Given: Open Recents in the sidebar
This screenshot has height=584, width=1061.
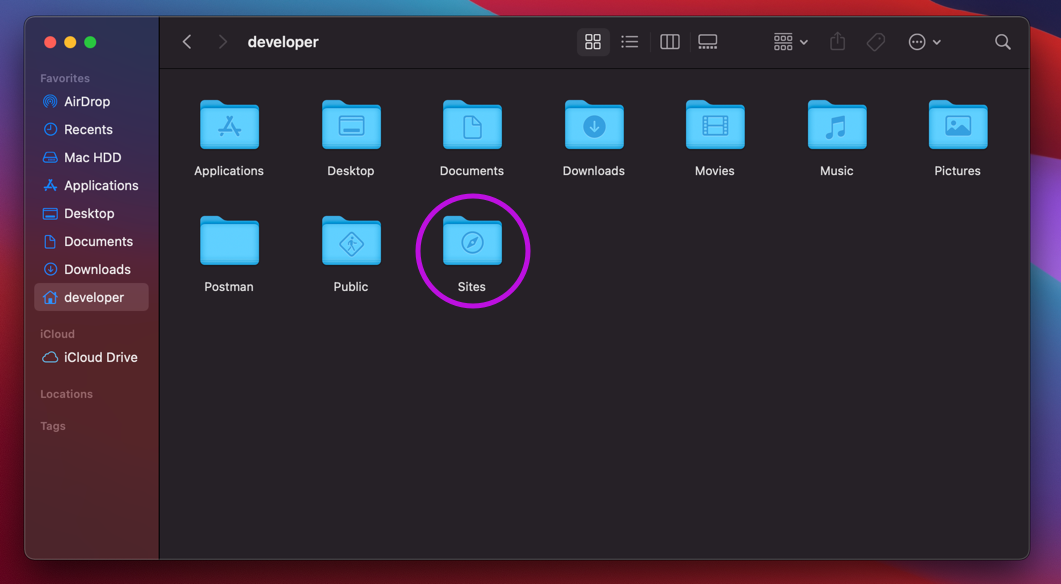Looking at the screenshot, I should [91, 129].
